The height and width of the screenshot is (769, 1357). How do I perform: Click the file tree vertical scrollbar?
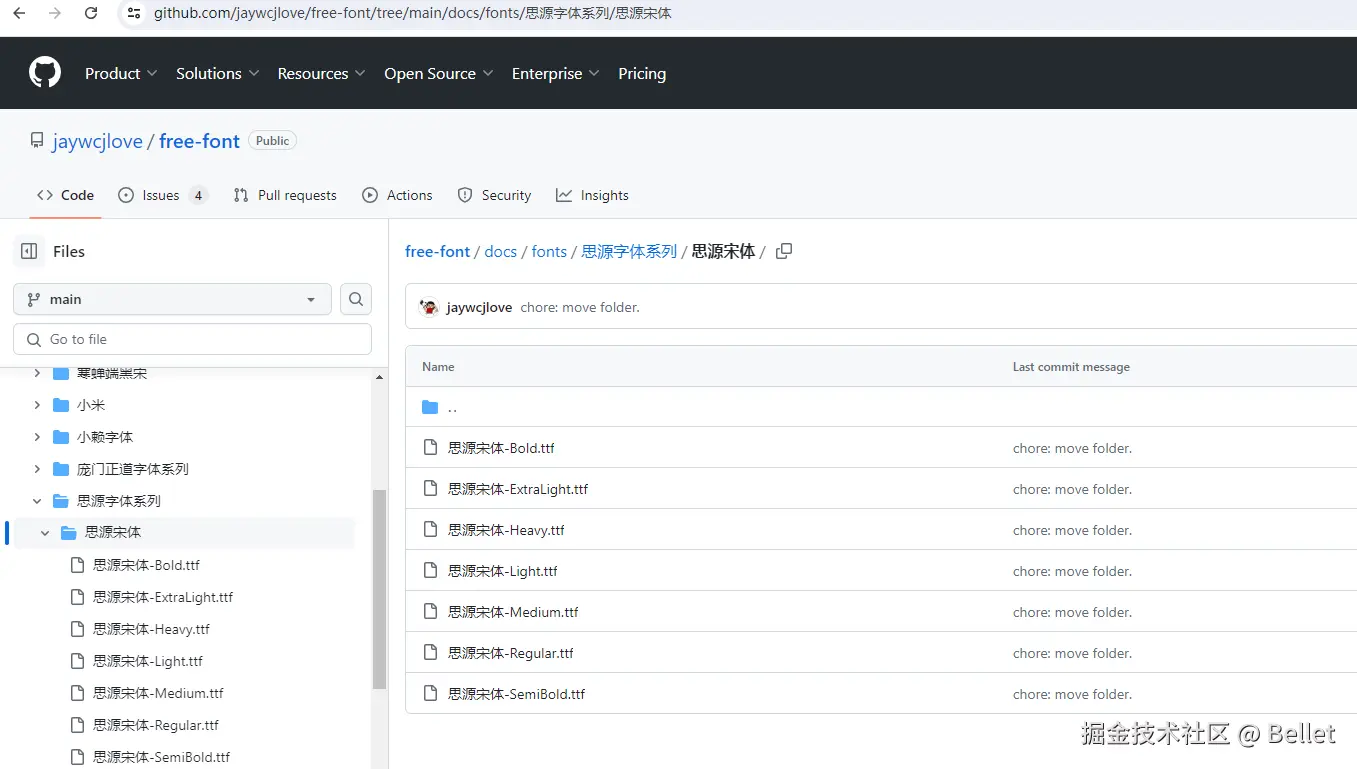pyautogui.click(x=379, y=590)
